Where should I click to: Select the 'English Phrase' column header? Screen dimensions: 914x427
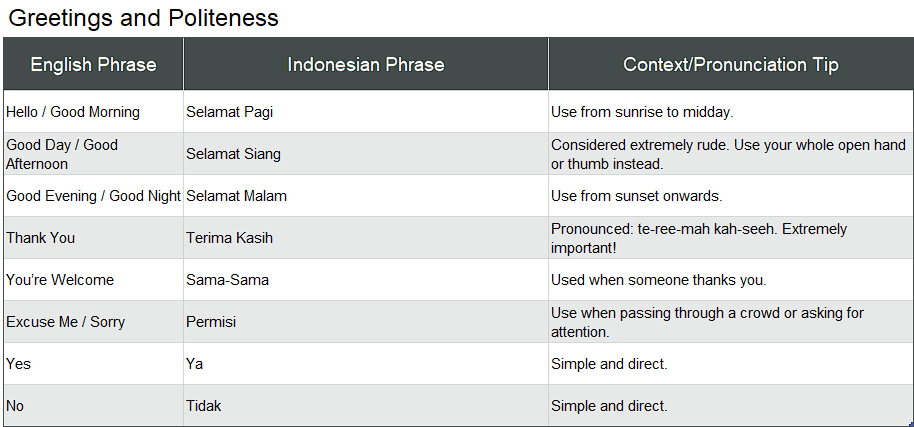click(93, 65)
